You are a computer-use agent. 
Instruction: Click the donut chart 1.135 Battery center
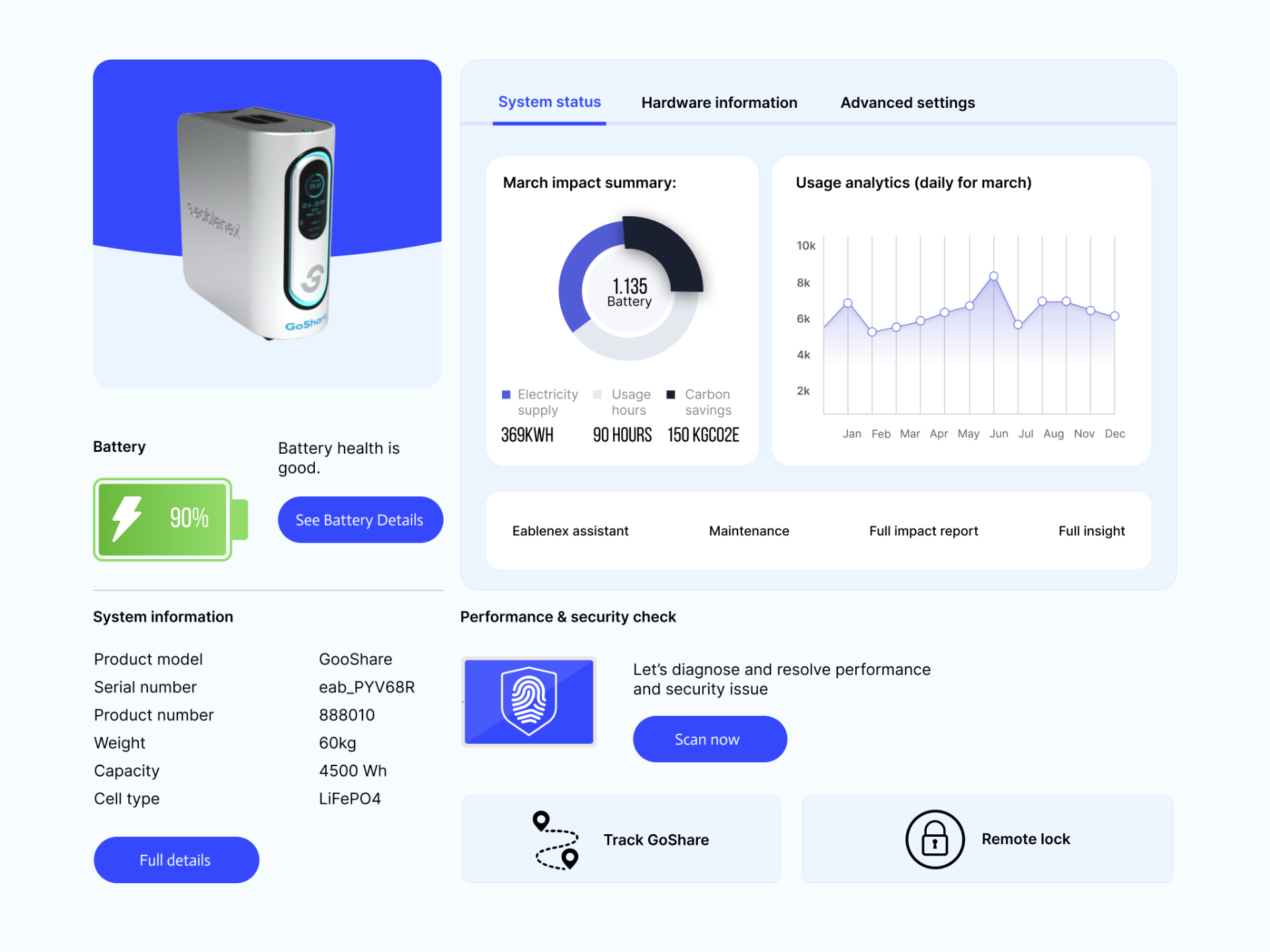point(629,292)
